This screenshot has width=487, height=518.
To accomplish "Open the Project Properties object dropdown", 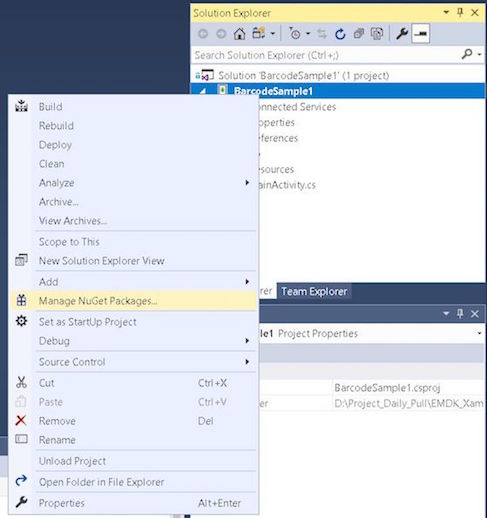I will point(479,333).
